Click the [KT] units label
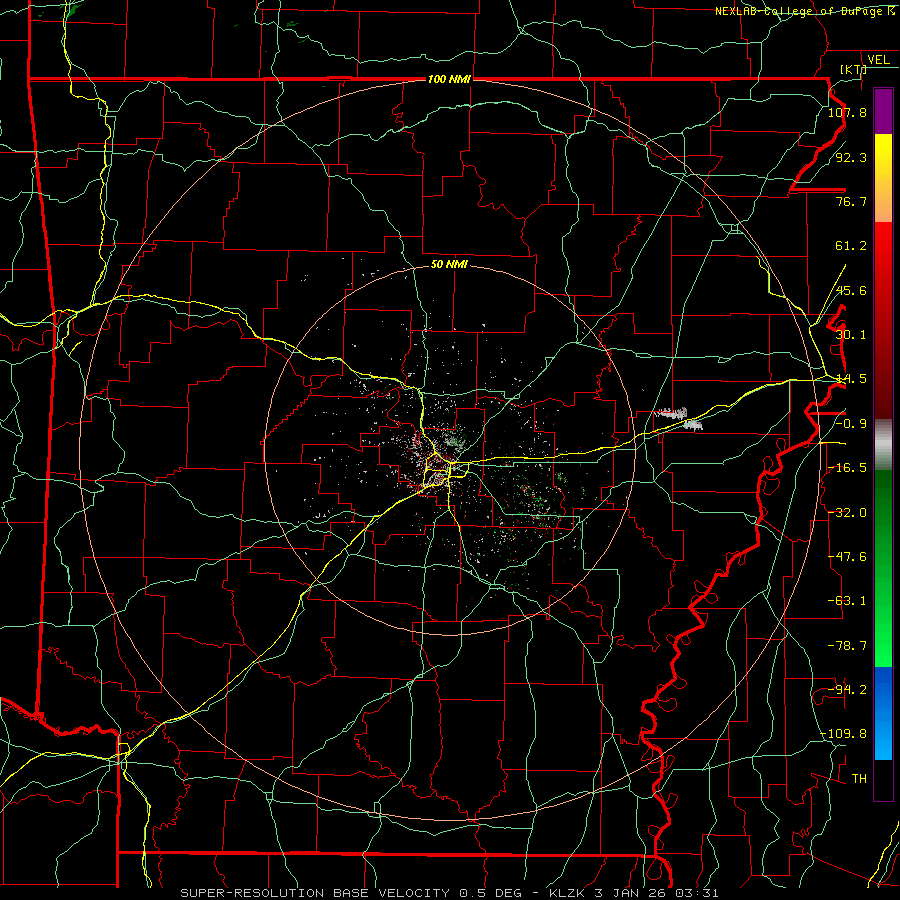900x900 pixels. tap(853, 69)
